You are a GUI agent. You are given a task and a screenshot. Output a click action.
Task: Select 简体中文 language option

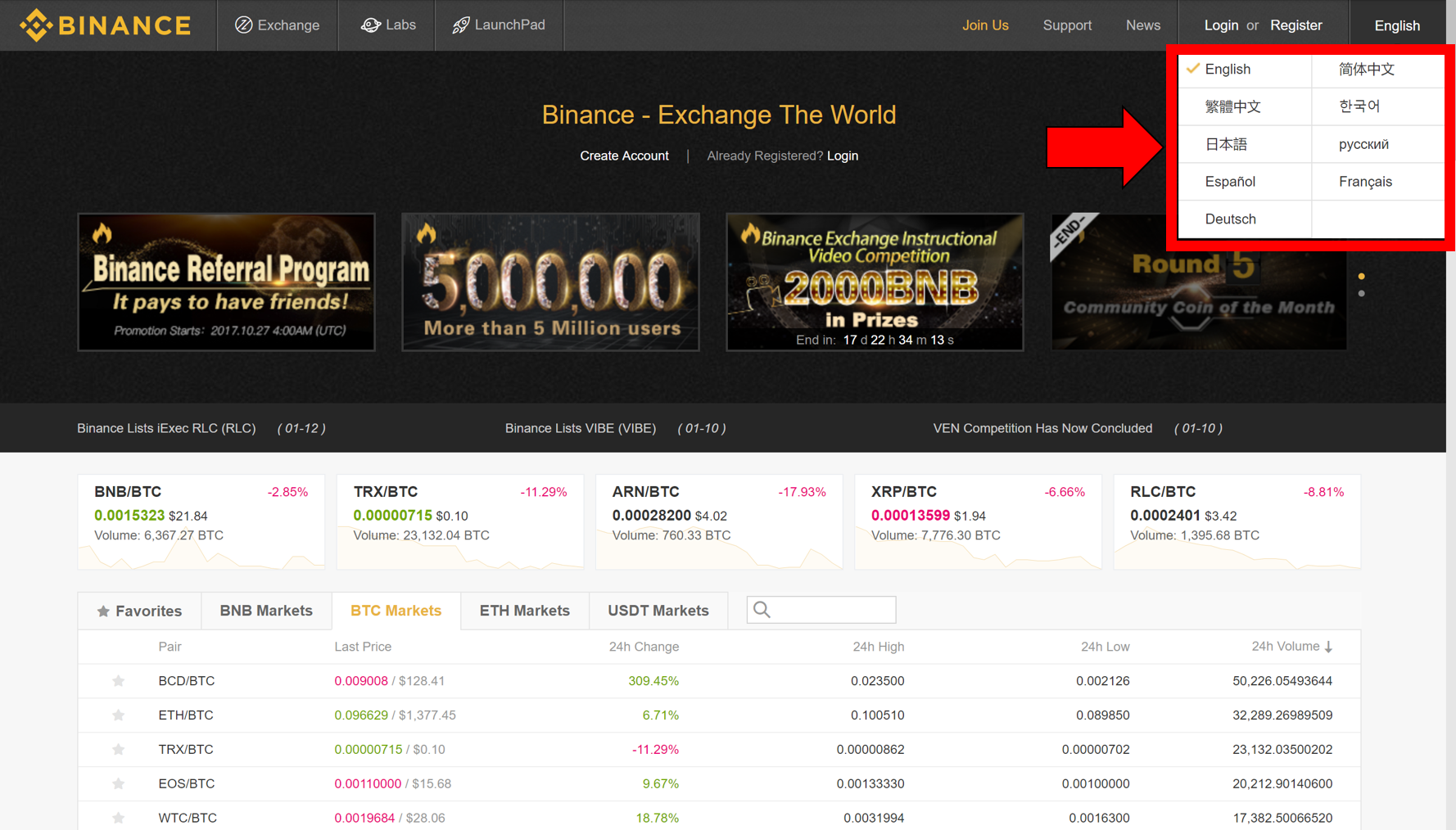pos(1378,70)
